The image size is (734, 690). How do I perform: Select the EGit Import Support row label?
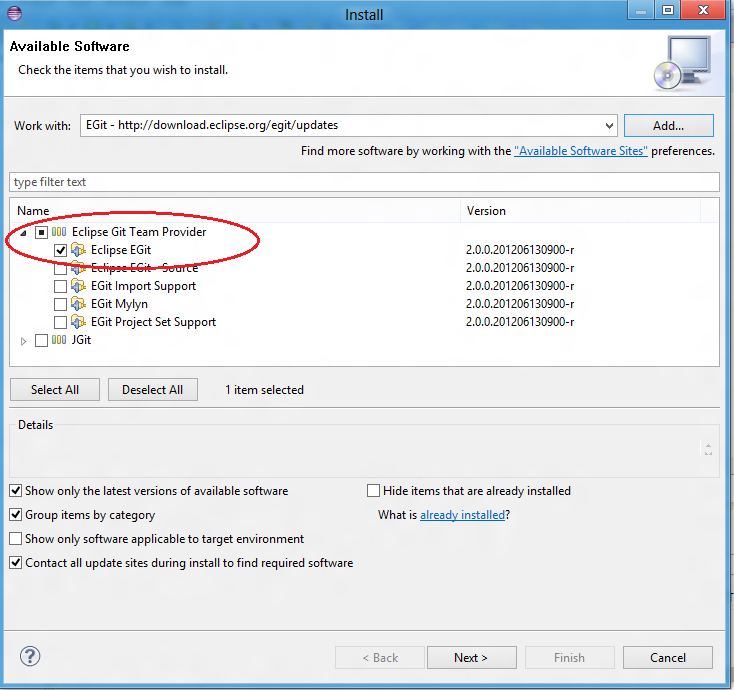tap(143, 286)
